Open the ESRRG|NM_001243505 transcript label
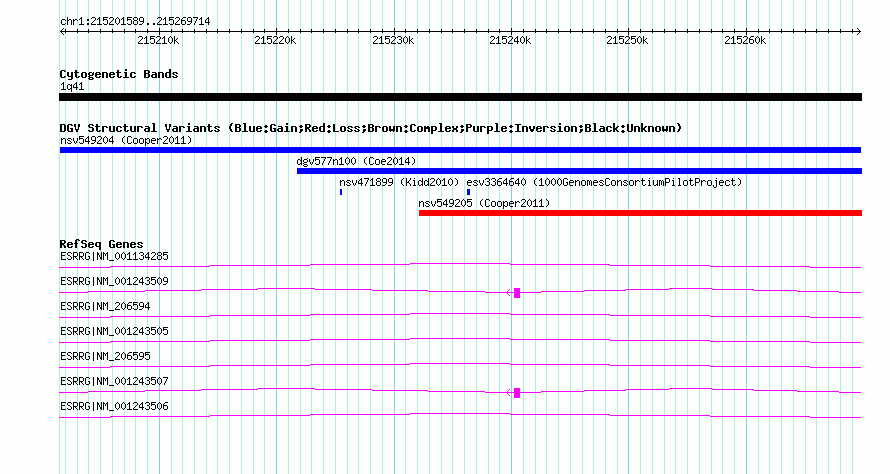The height and width of the screenshot is (474, 890). coord(114,331)
